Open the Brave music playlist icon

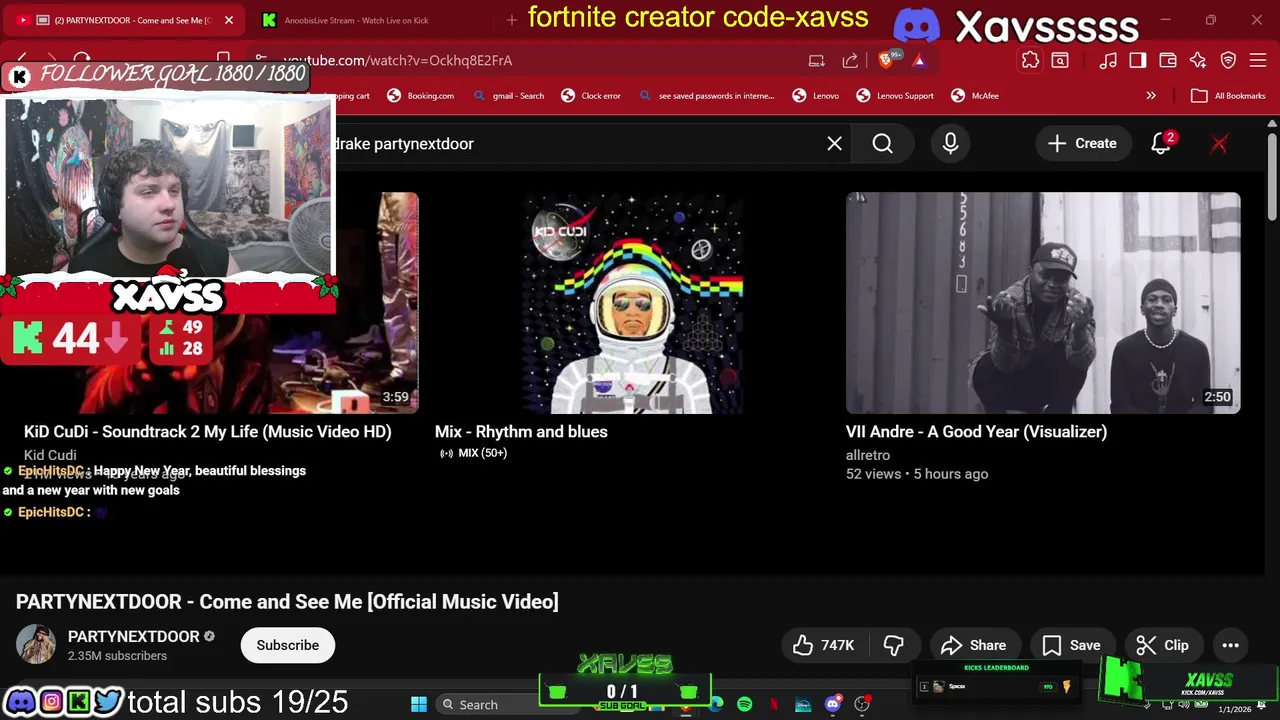tap(1108, 61)
